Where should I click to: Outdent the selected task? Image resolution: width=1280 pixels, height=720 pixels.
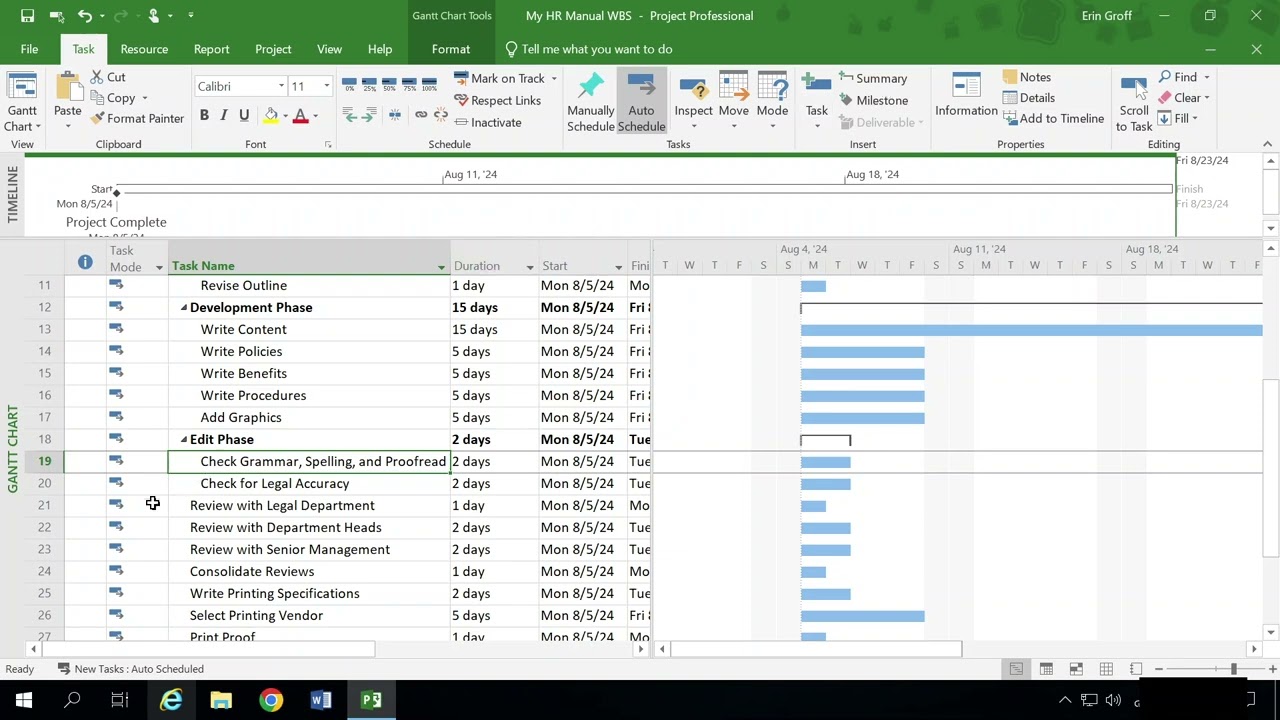pos(349,116)
